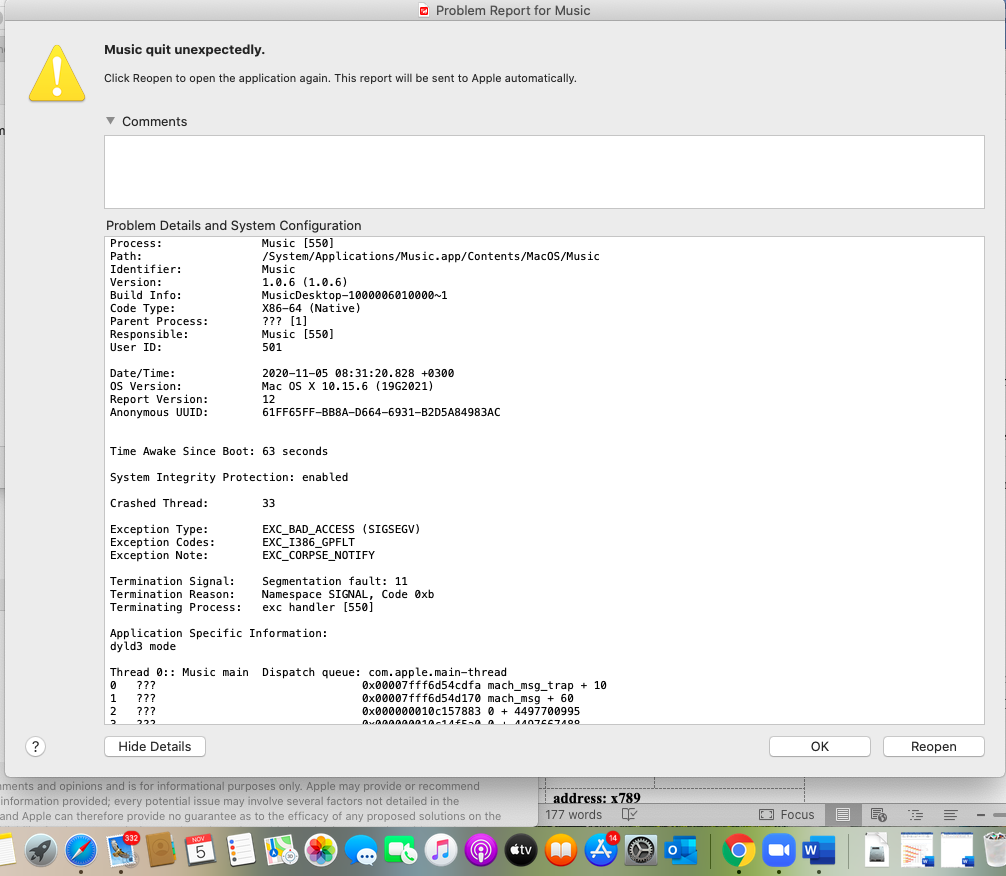
Task: Open Microsoft Outlook from the dock
Action: pos(681,851)
